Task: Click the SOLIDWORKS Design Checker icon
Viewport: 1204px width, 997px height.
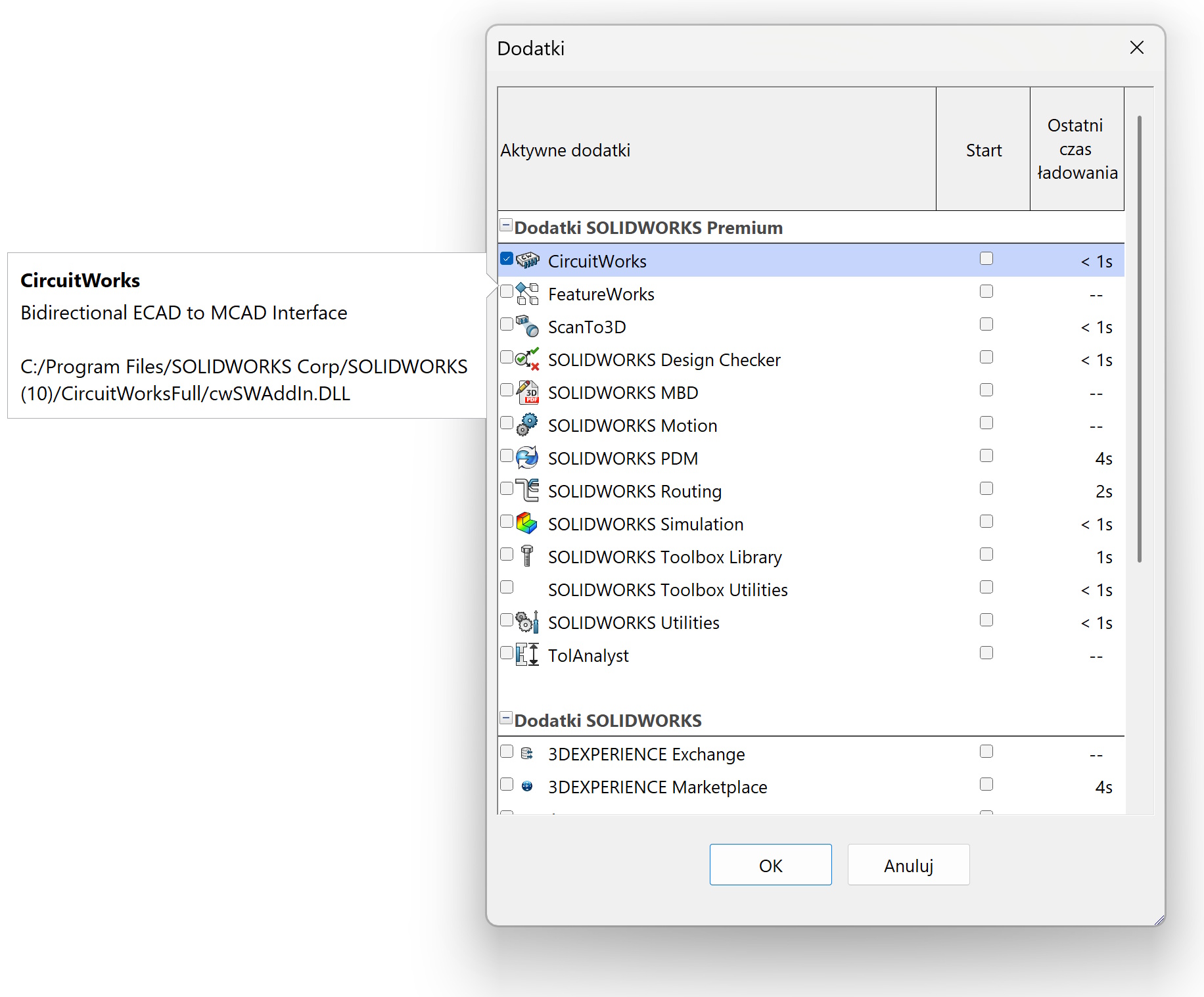Action: click(527, 359)
